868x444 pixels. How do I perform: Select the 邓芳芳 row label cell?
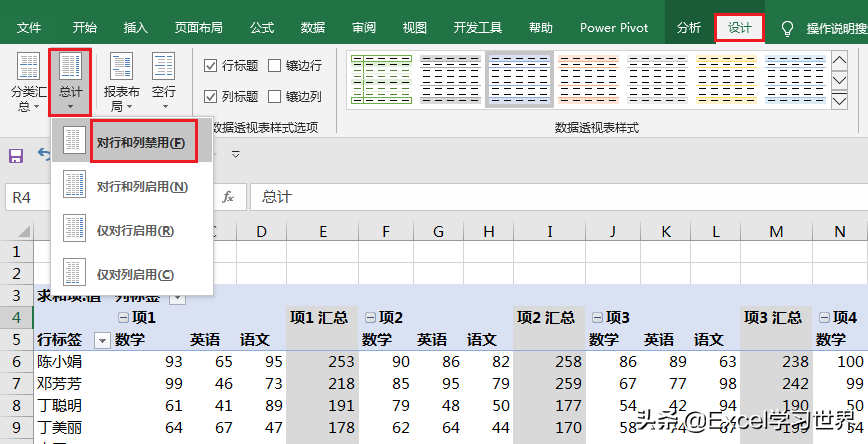pos(73,383)
